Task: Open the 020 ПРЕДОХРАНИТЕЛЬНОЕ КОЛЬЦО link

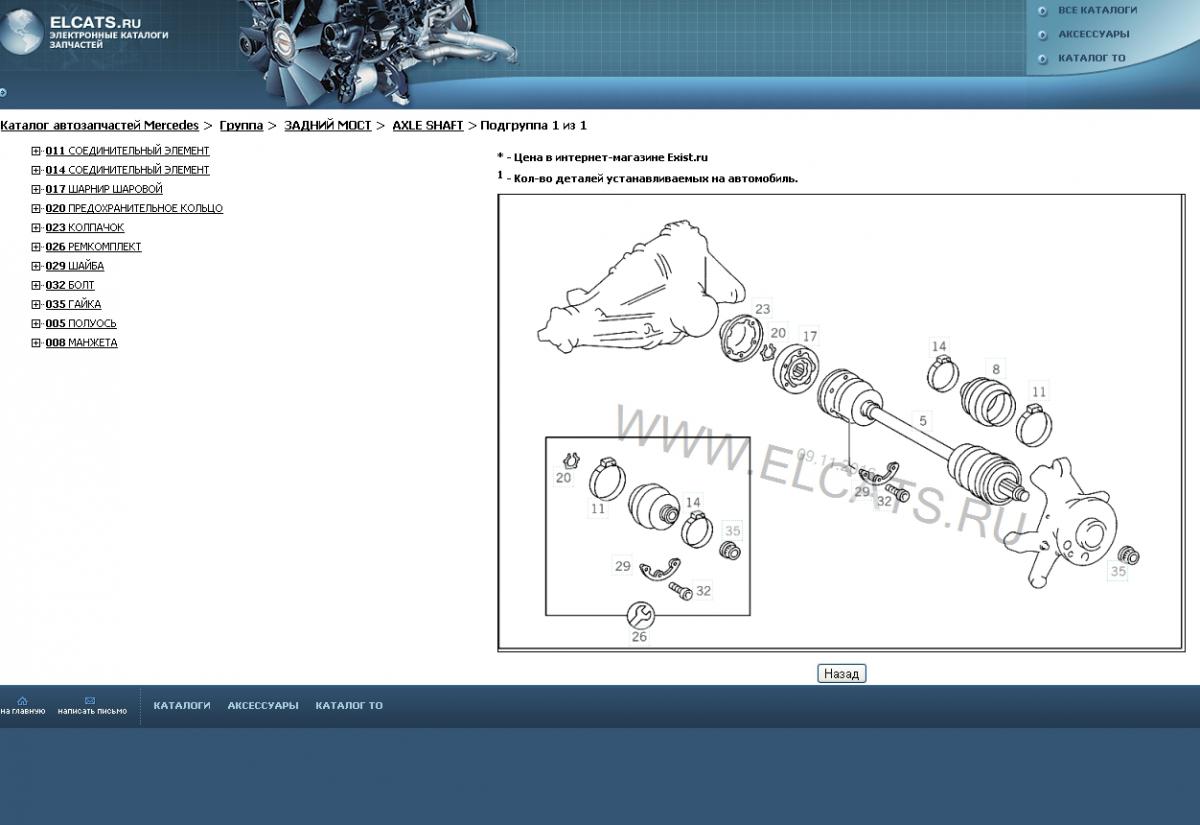Action: pos(134,208)
